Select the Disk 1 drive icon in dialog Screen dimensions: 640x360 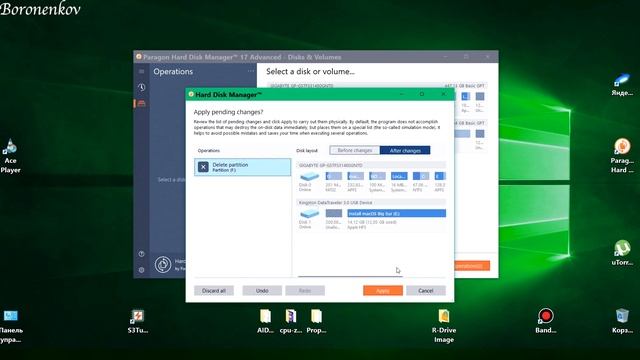[309, 213]
